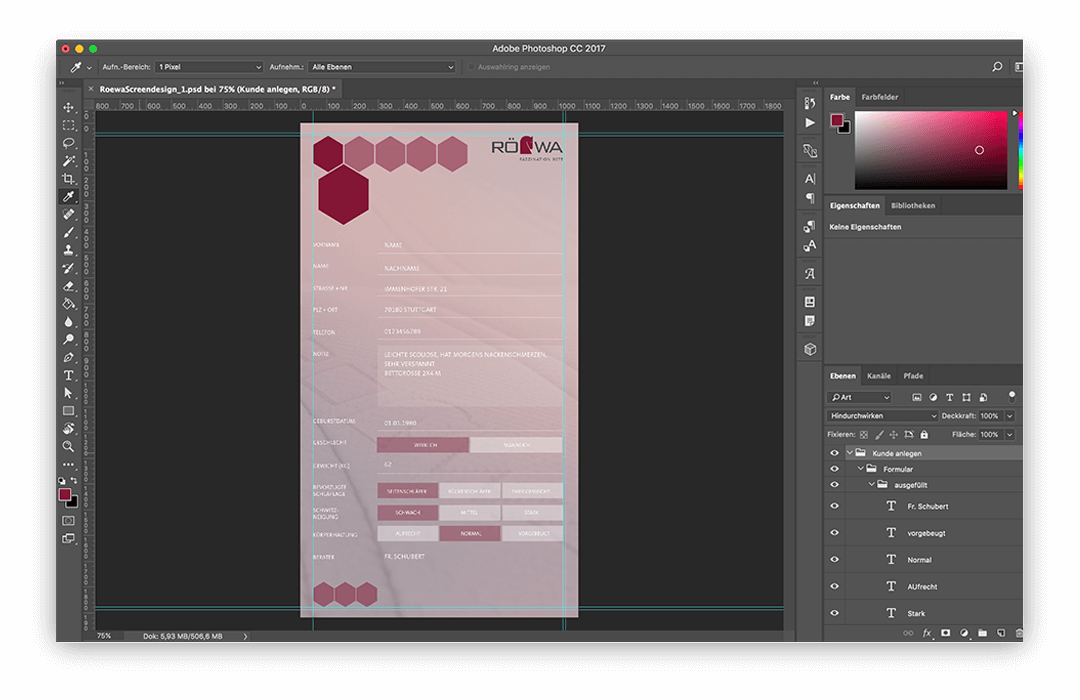The width and height of the screenshot is (1080, 700).
Task: Click the Deckkraft 100% opacity field
Action: point(989,416)
